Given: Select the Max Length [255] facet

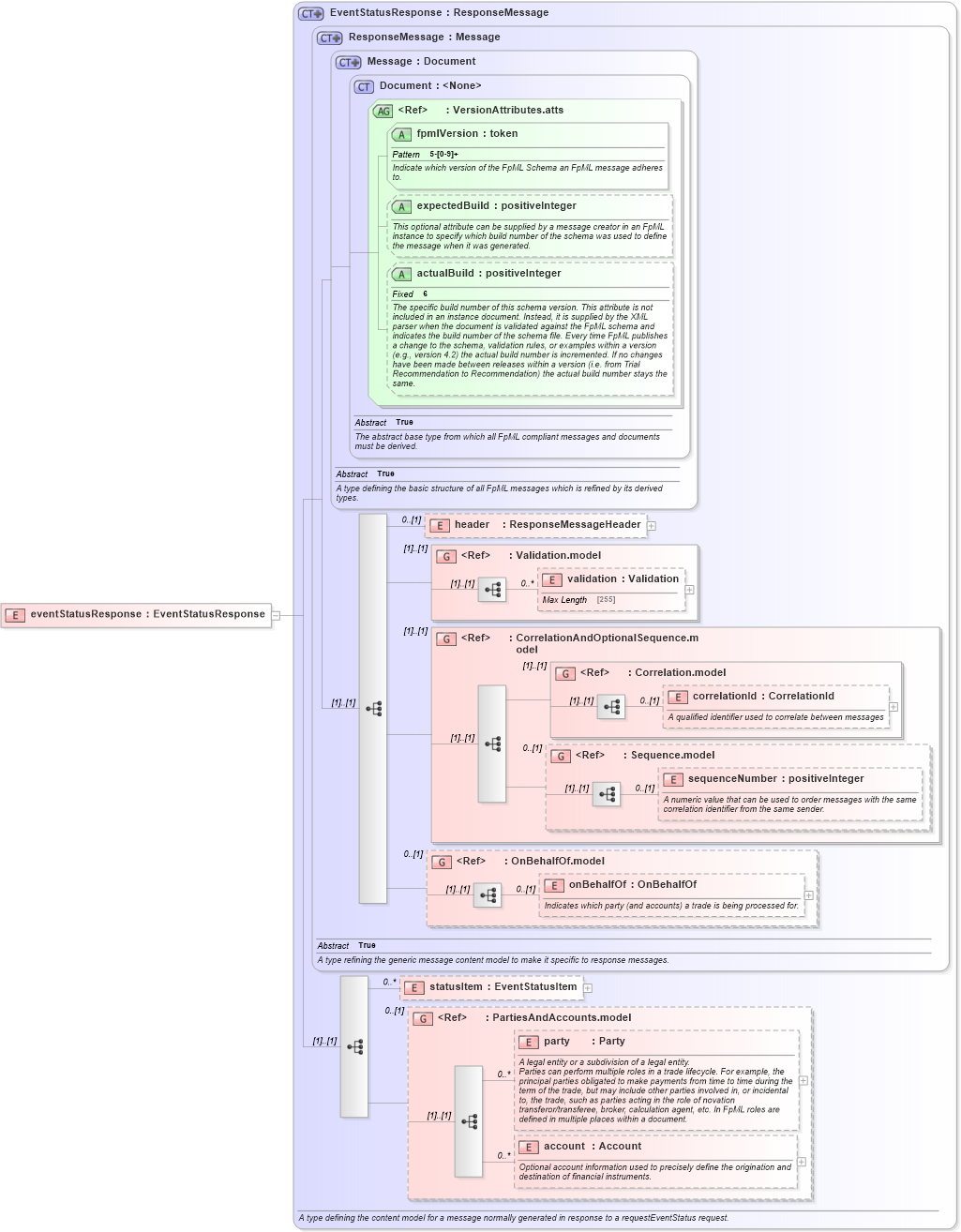Looking at the screenshot, I should 578,600.
